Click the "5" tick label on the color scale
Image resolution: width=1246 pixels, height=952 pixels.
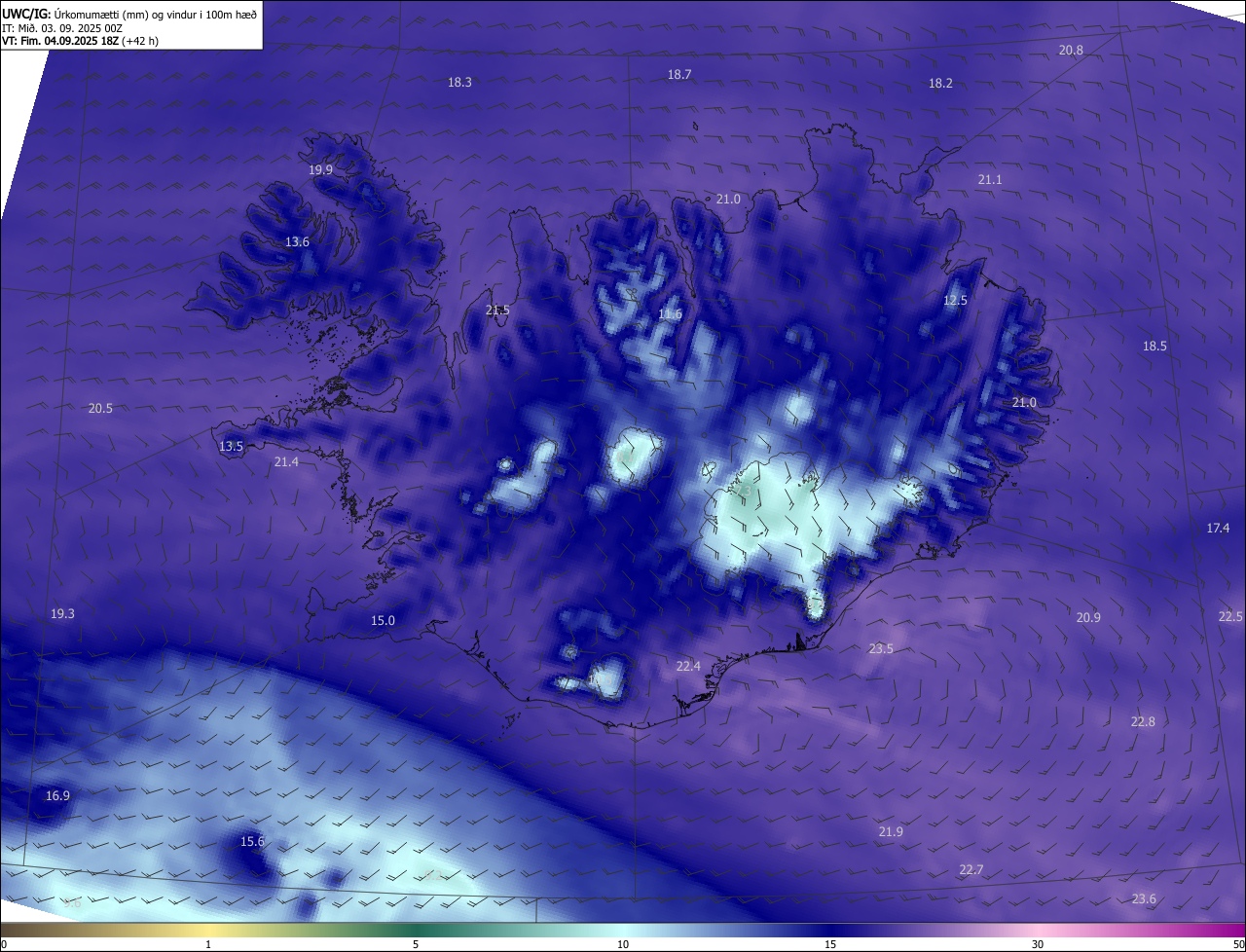coord(416,945)
